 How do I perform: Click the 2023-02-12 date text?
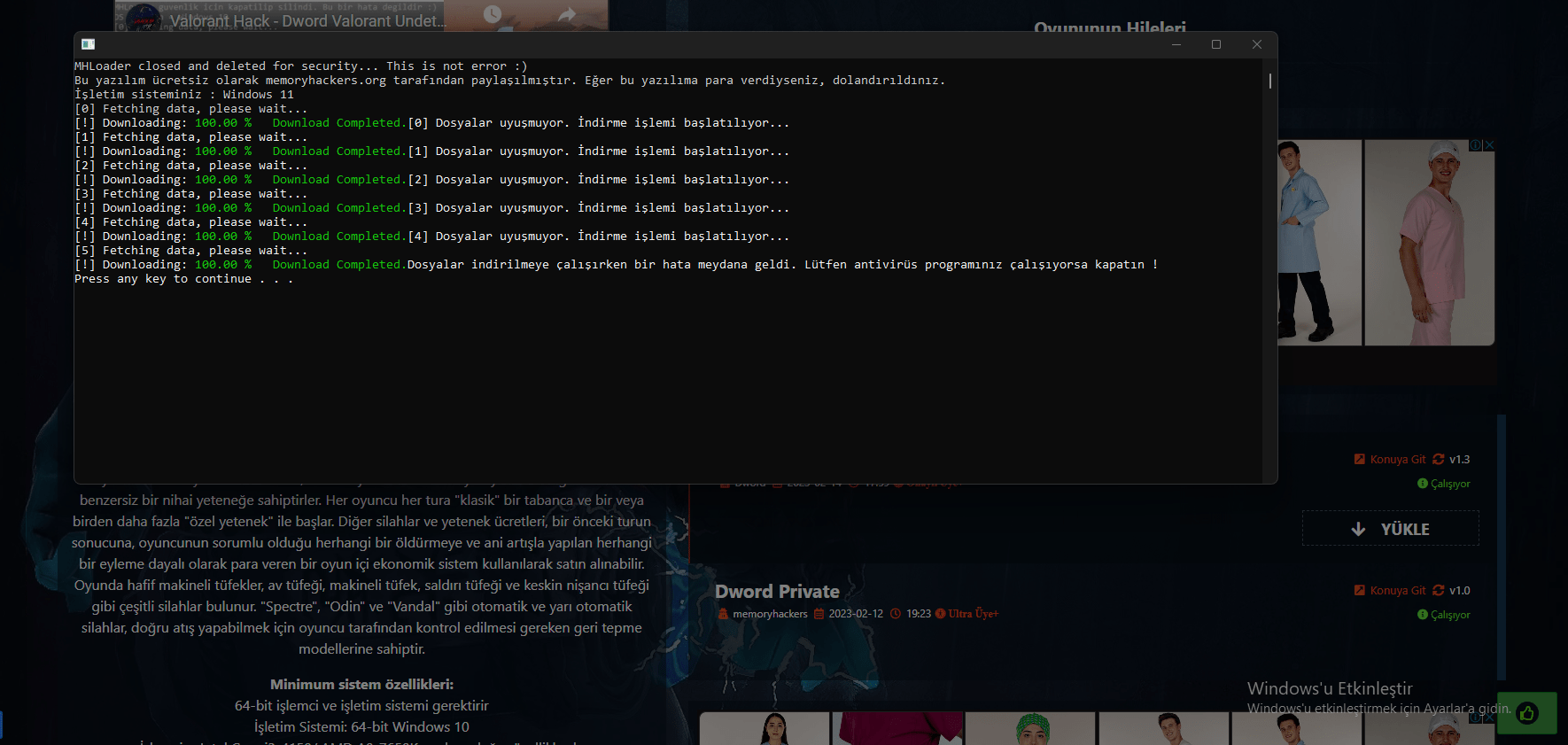click(x=856, y=614)
